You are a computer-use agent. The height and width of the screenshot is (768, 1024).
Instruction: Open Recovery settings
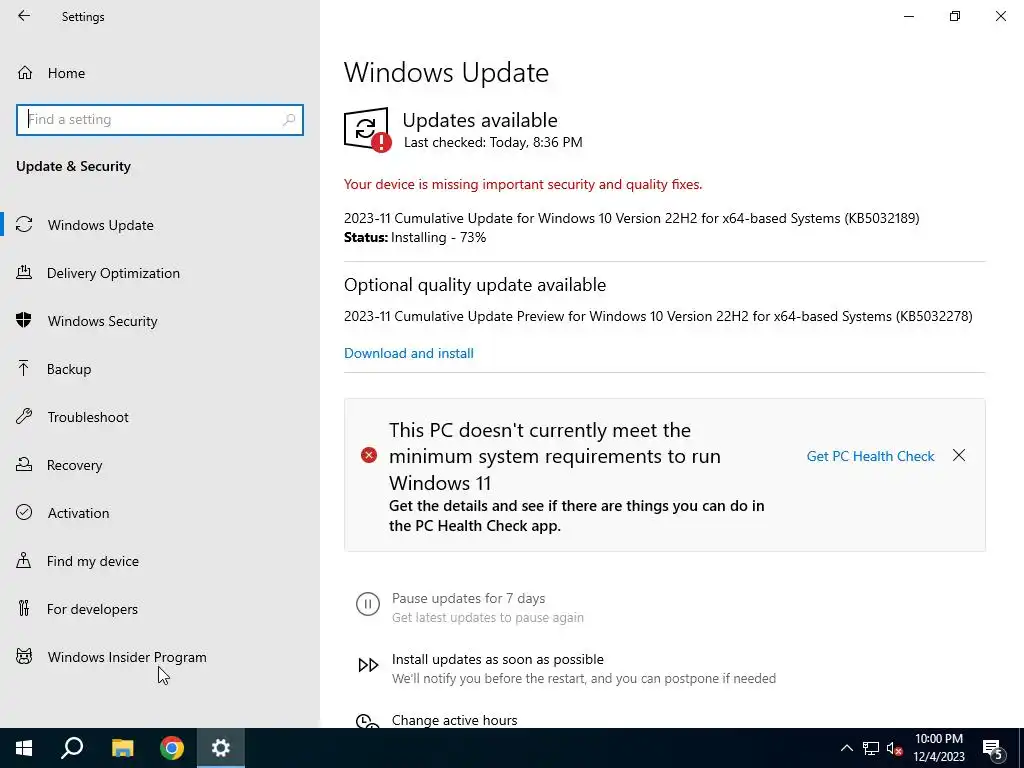pos(74,465)
